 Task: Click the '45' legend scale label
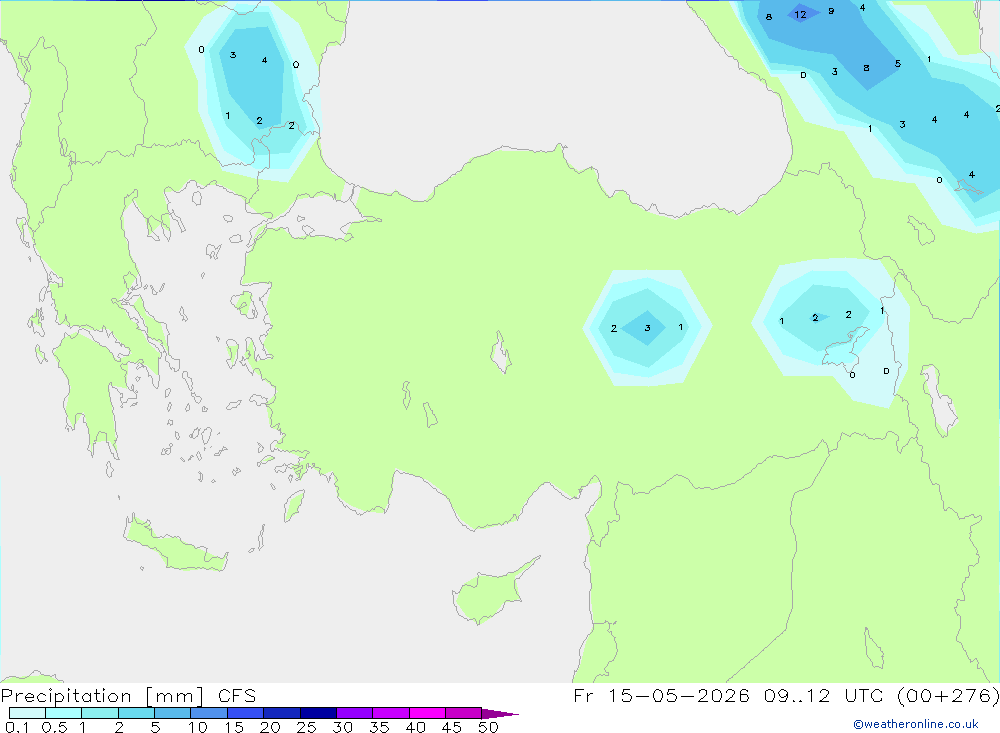point(452,727)
